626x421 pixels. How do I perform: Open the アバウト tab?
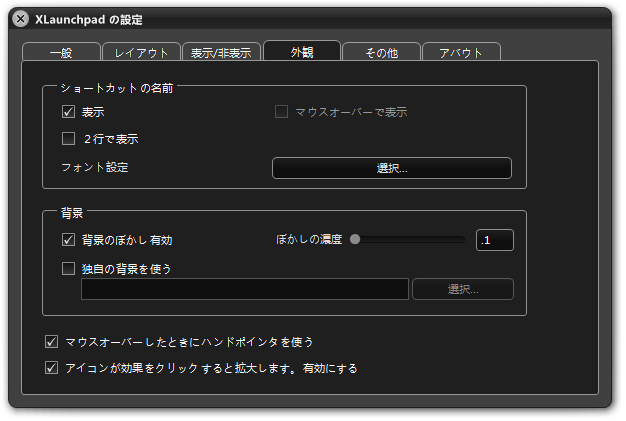(x=461, y=52)
